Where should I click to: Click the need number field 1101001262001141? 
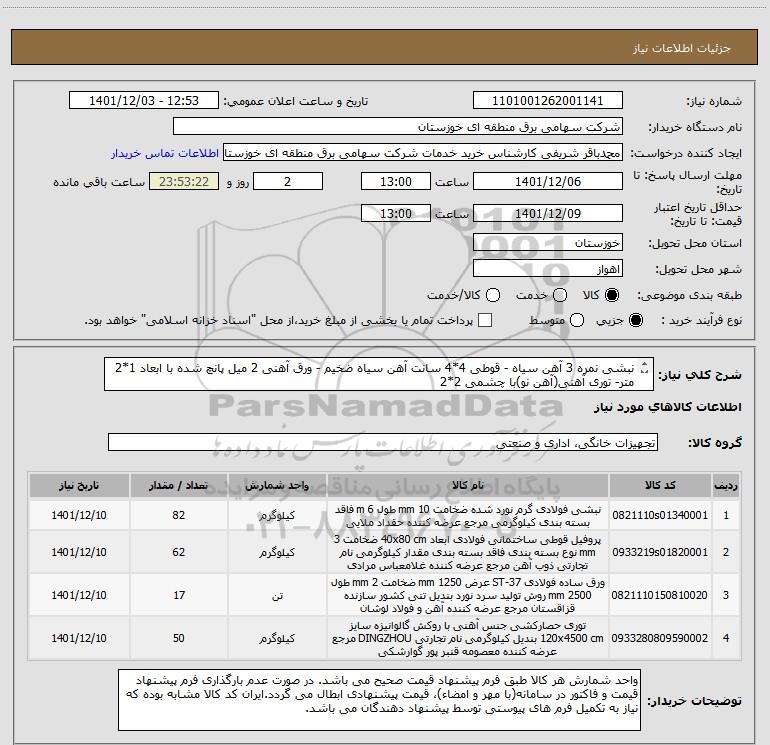click(x=548, y=101)
